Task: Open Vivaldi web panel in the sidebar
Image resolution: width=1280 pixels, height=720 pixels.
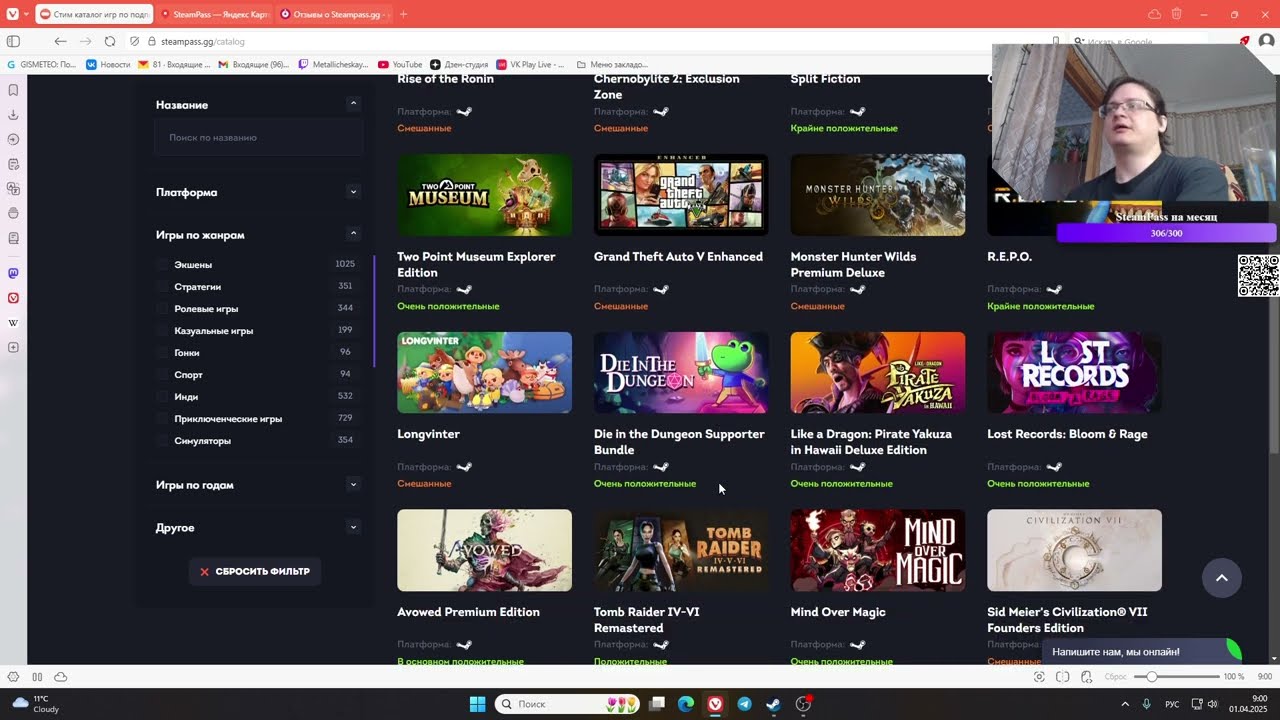Action: 13,298
